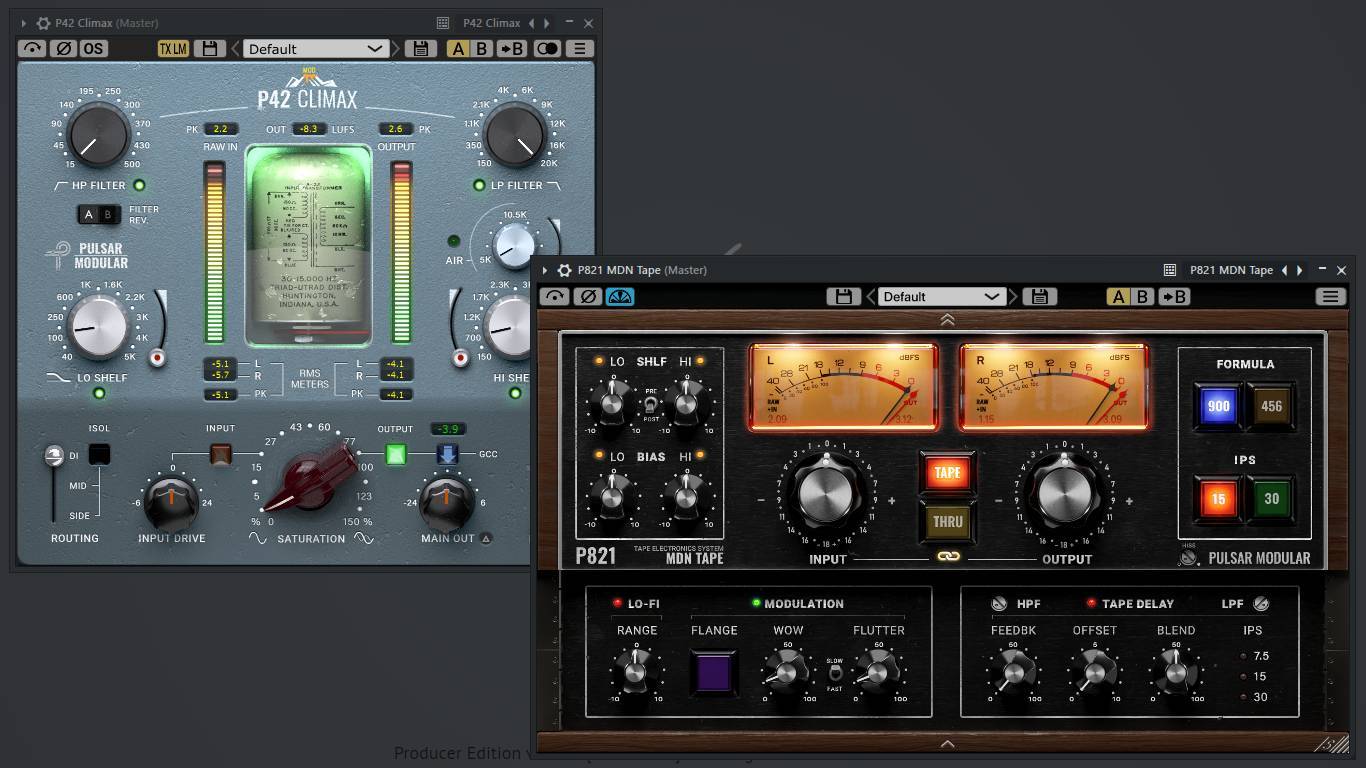Toggle MODULATION green LED
Screen dimensions: 1366x768
(x=756, y=603)
